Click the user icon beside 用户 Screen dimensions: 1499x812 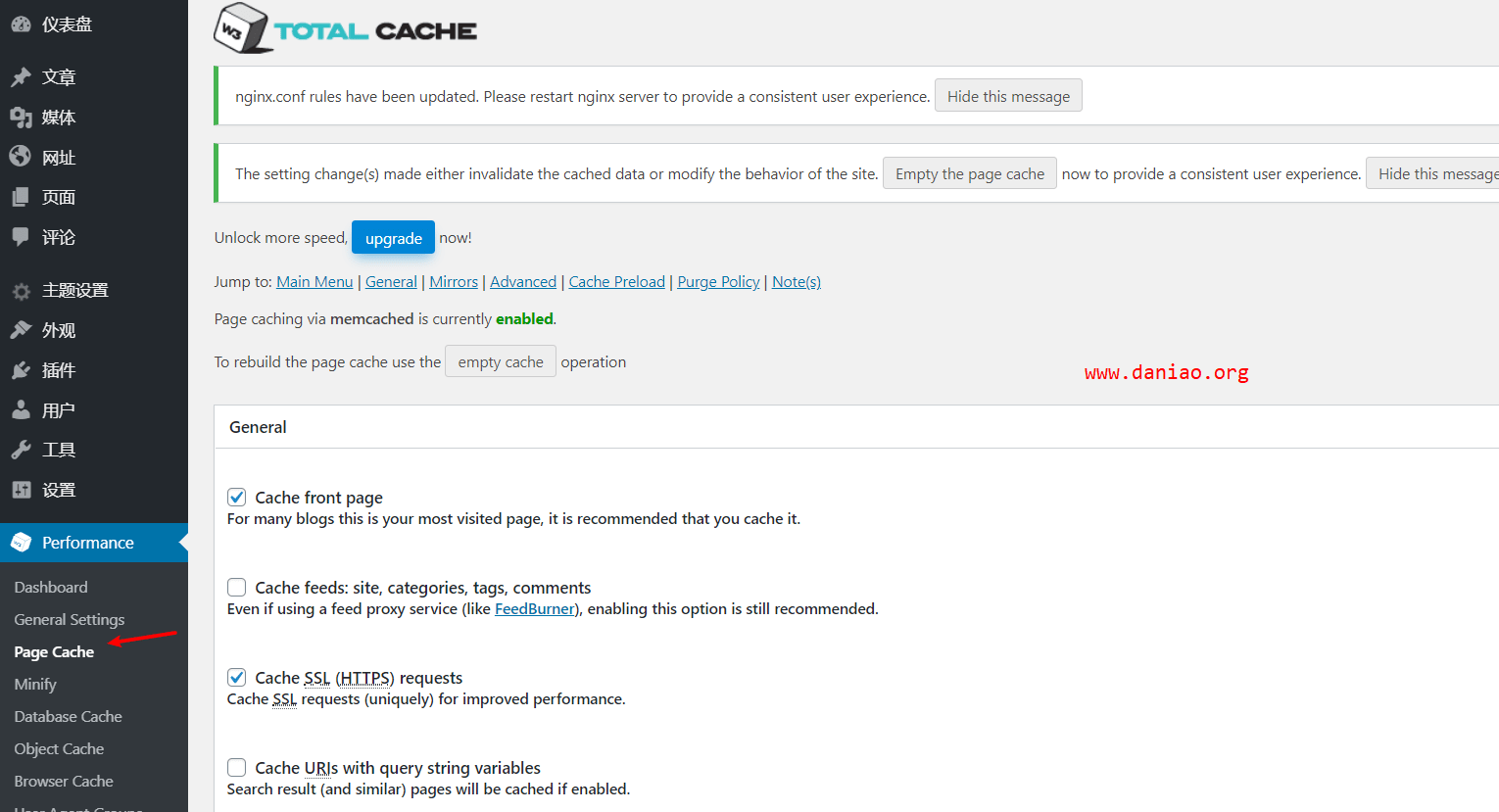tap(21, 410)
